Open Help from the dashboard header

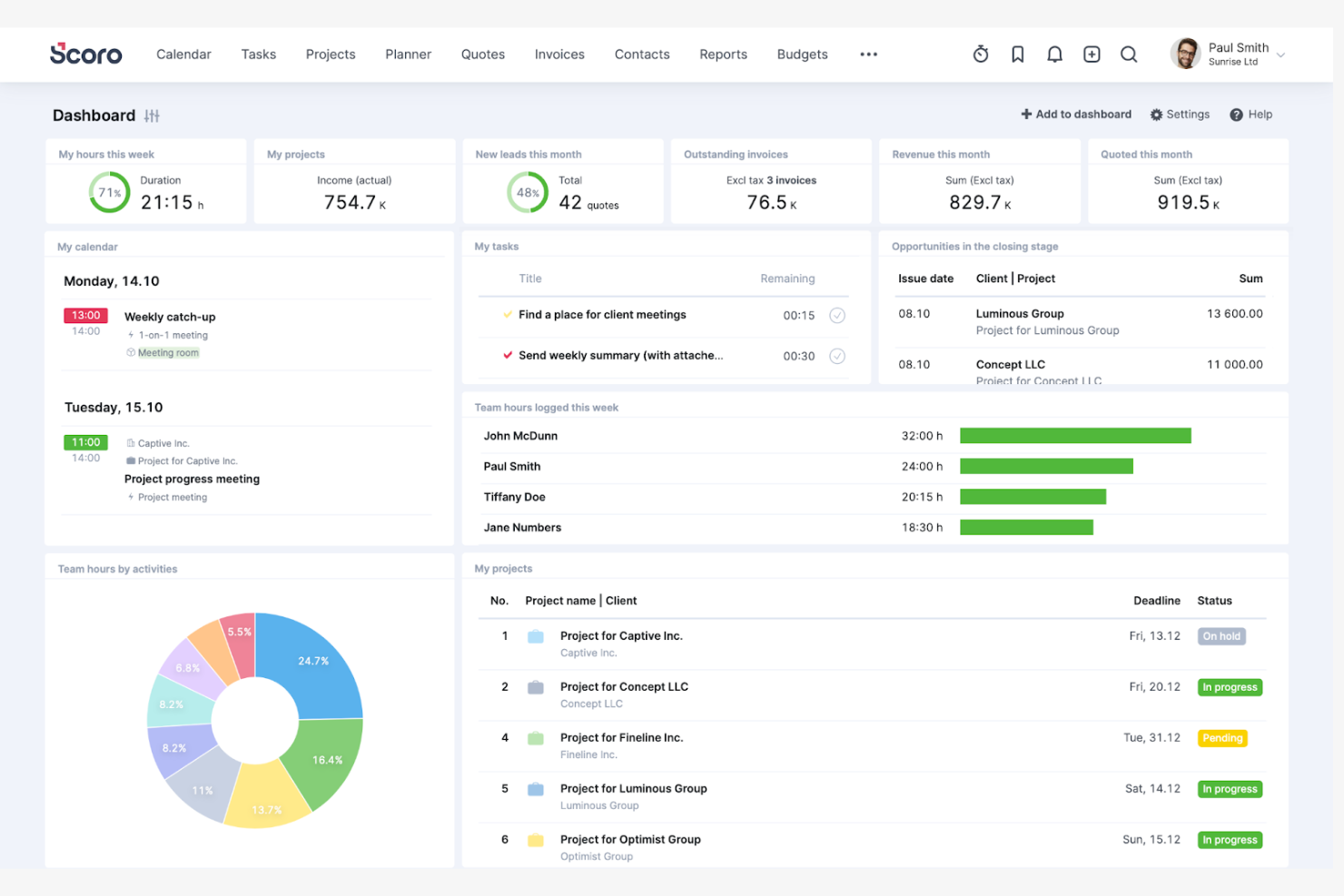pyautogui.click(x=1251, y=114)
